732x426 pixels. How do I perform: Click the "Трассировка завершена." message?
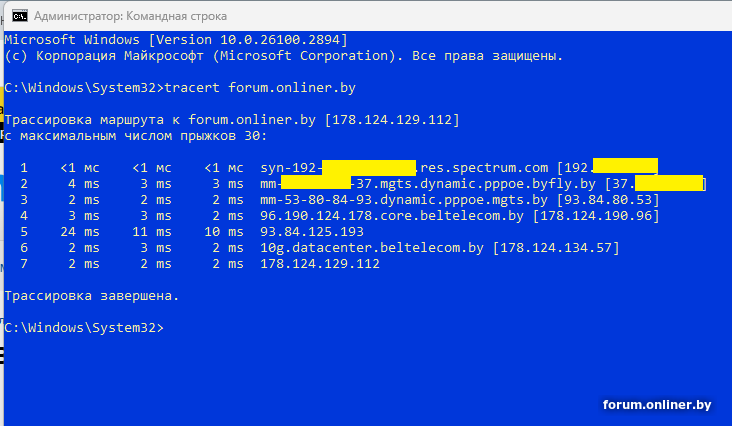click(92, 295)
